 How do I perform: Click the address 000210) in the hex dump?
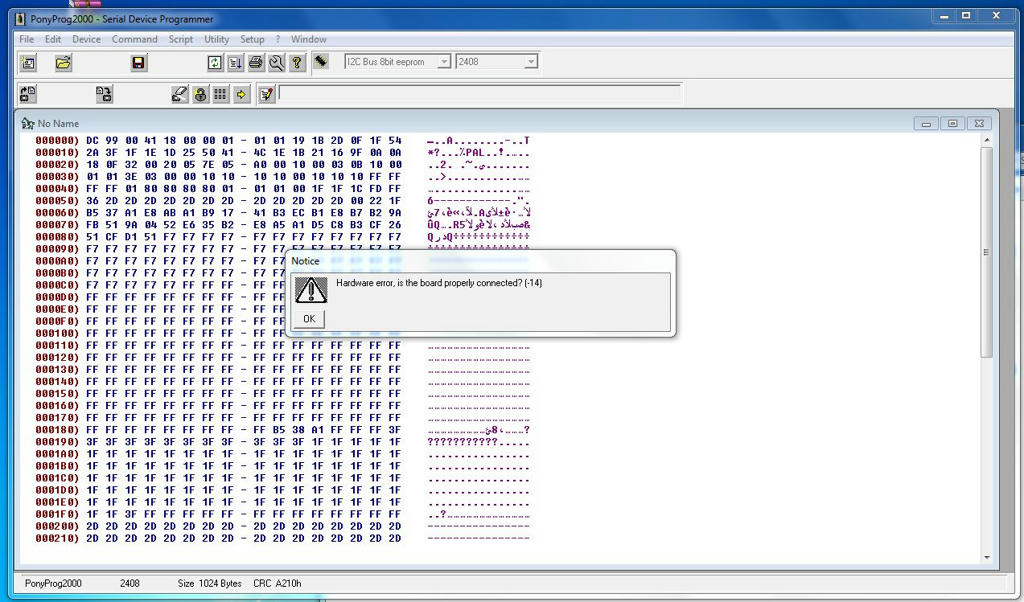pyautogui.click(x=57, y=538)
